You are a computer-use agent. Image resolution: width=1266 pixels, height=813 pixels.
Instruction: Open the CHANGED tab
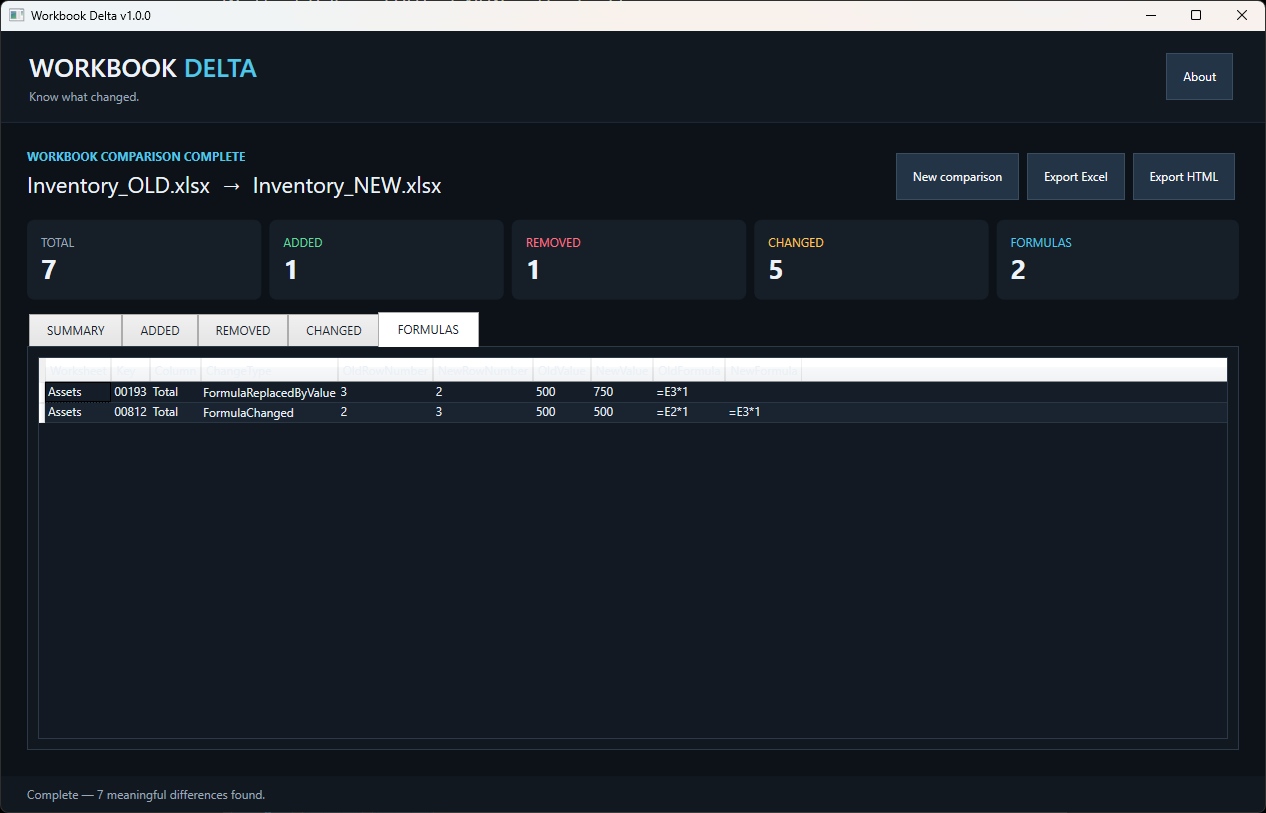tap(334, 331)
